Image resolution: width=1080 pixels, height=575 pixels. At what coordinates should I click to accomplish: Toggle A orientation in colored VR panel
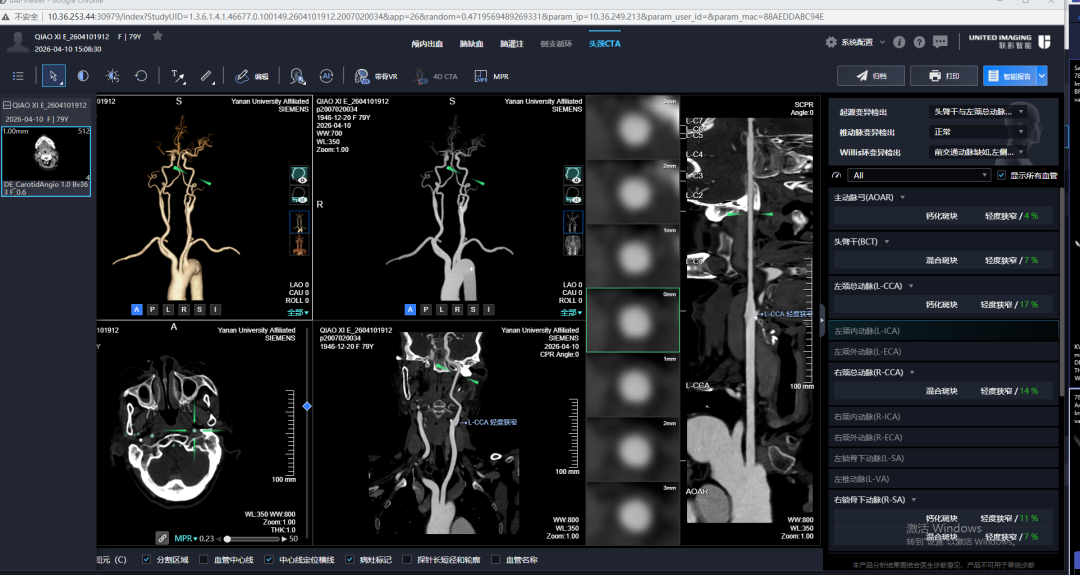[x=136, y=310]
